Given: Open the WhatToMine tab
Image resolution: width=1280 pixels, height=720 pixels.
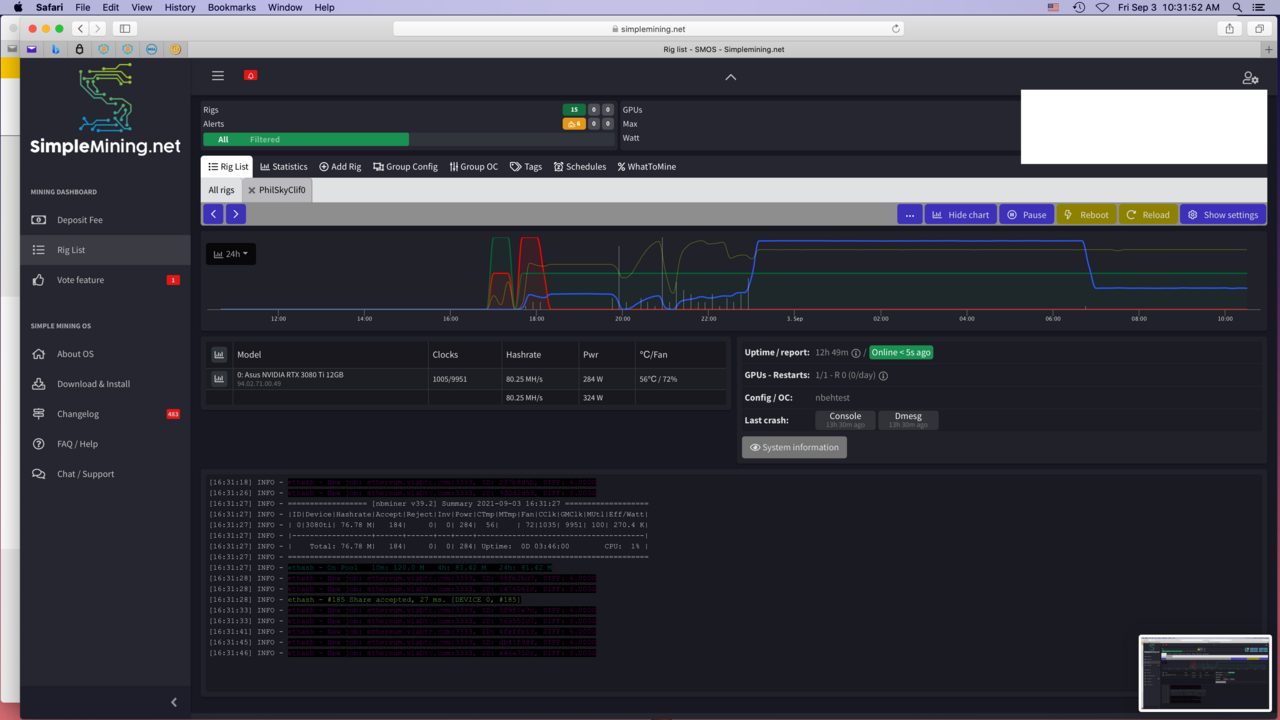Looking at the screenshot, I should point(647,167).
